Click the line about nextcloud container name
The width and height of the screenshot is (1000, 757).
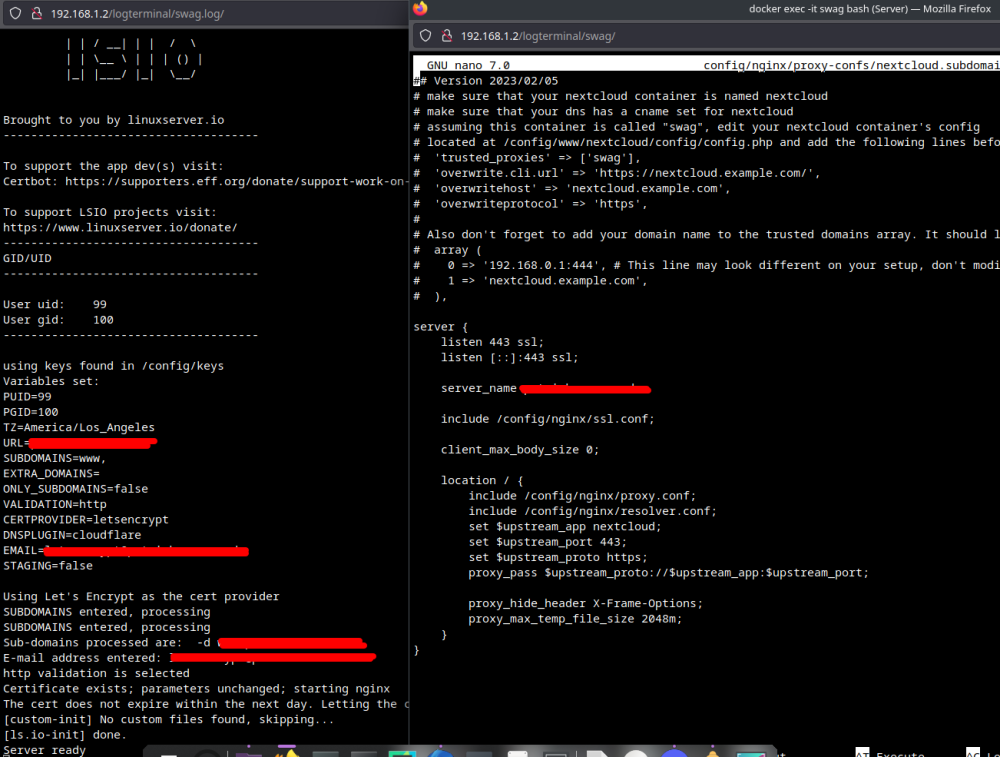(x=621, y=96)
